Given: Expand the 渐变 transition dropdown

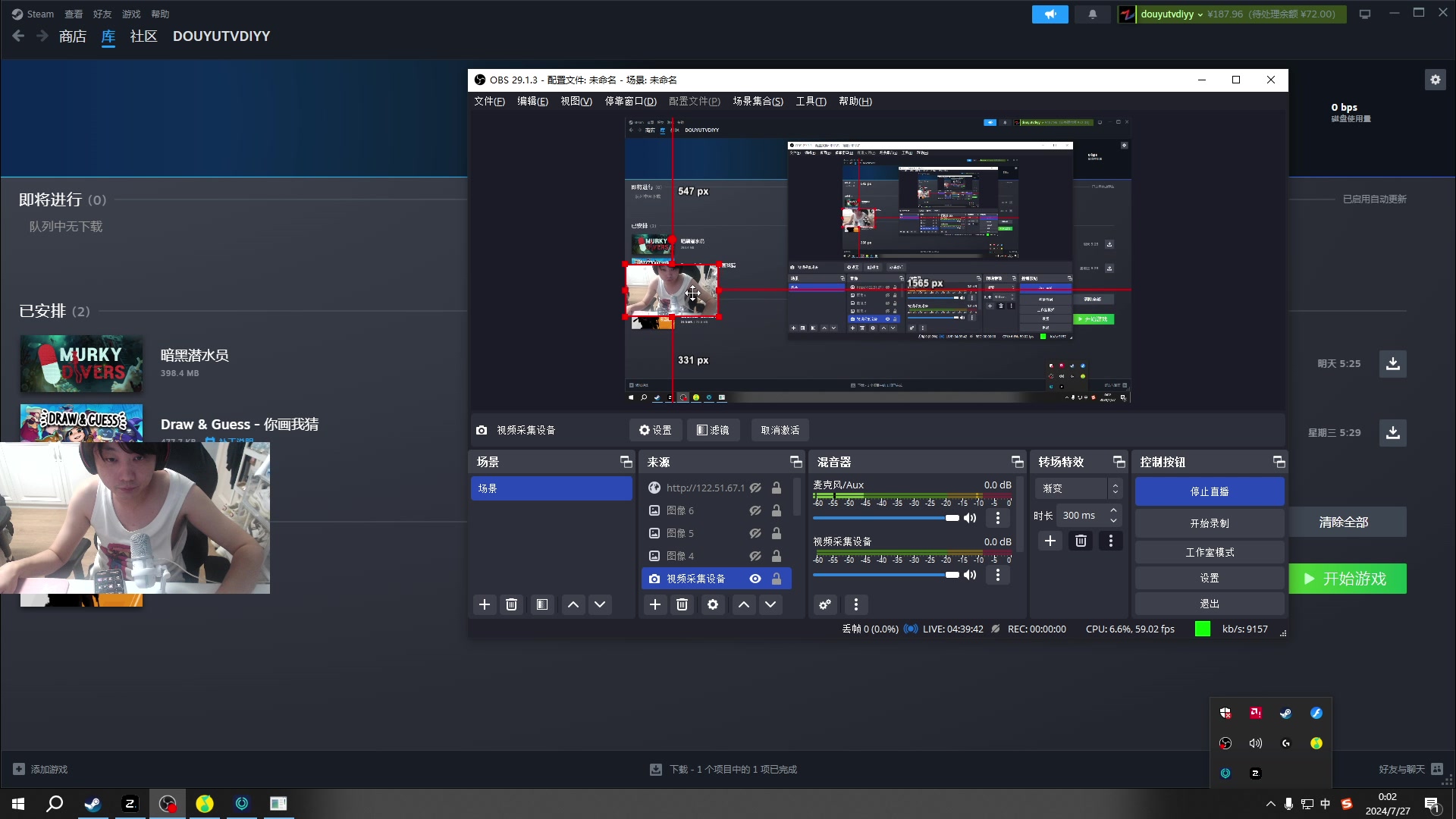Looking at the screenshot, I should [1115, 488].
